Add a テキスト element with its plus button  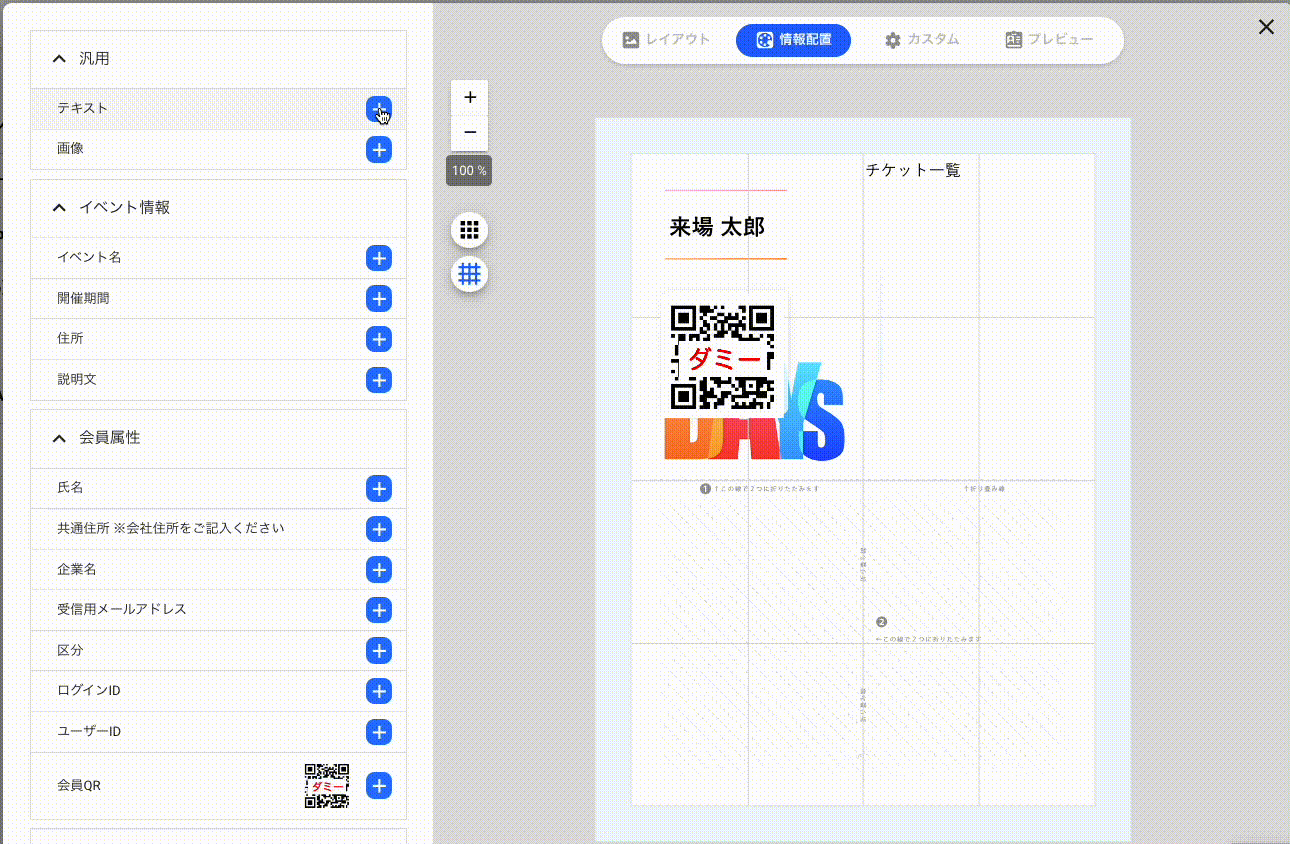click(x=378, y=109)
